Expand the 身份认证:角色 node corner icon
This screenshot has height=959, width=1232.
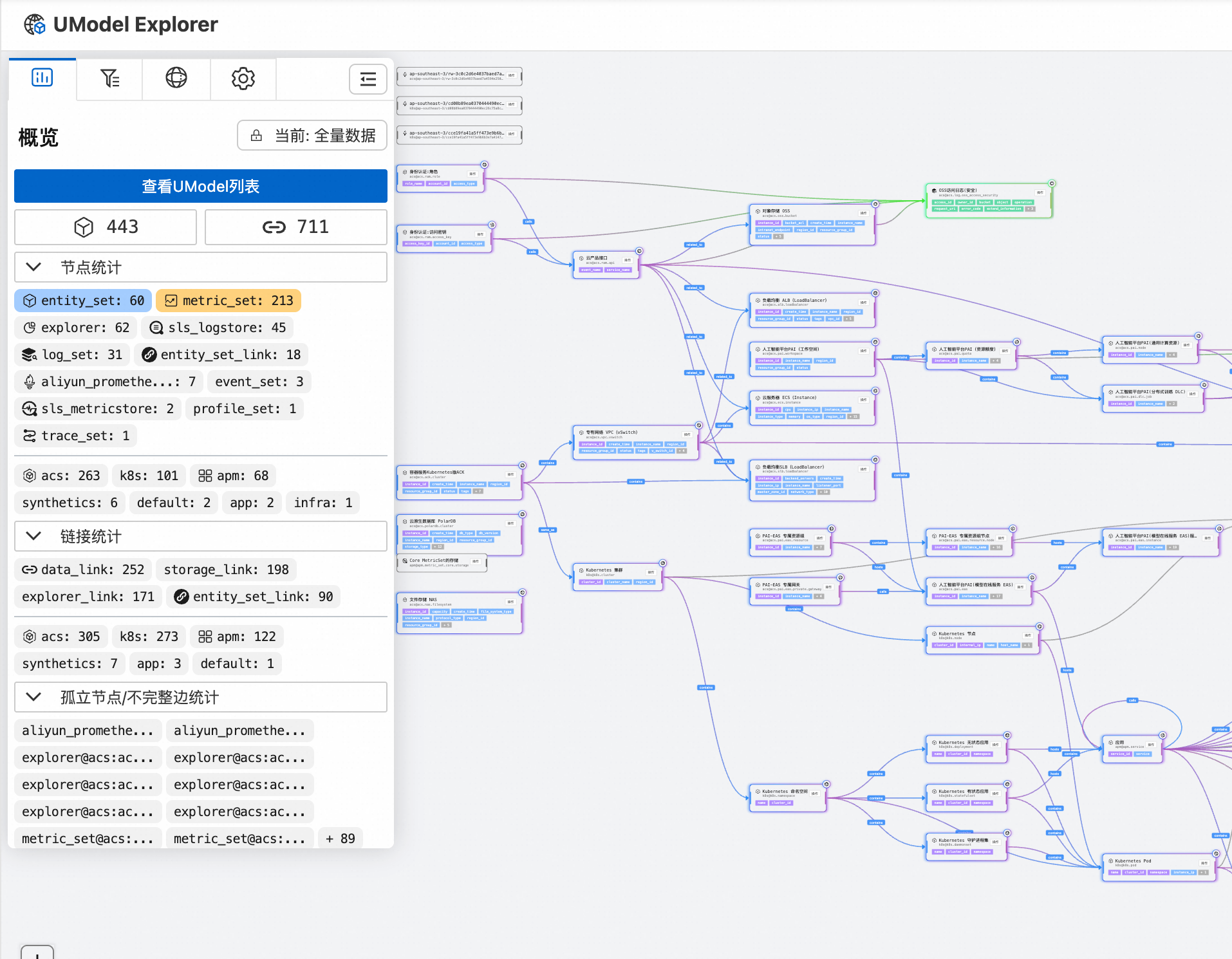pos(485,165)
